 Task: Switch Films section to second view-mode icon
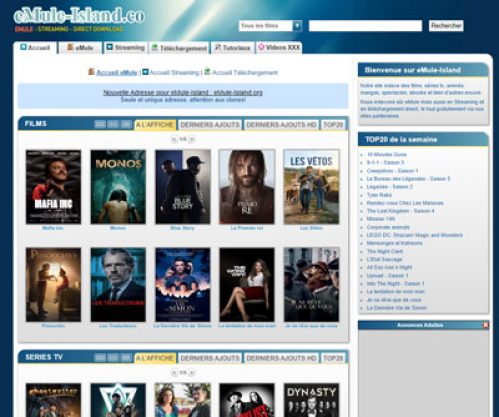coord(113,124)
